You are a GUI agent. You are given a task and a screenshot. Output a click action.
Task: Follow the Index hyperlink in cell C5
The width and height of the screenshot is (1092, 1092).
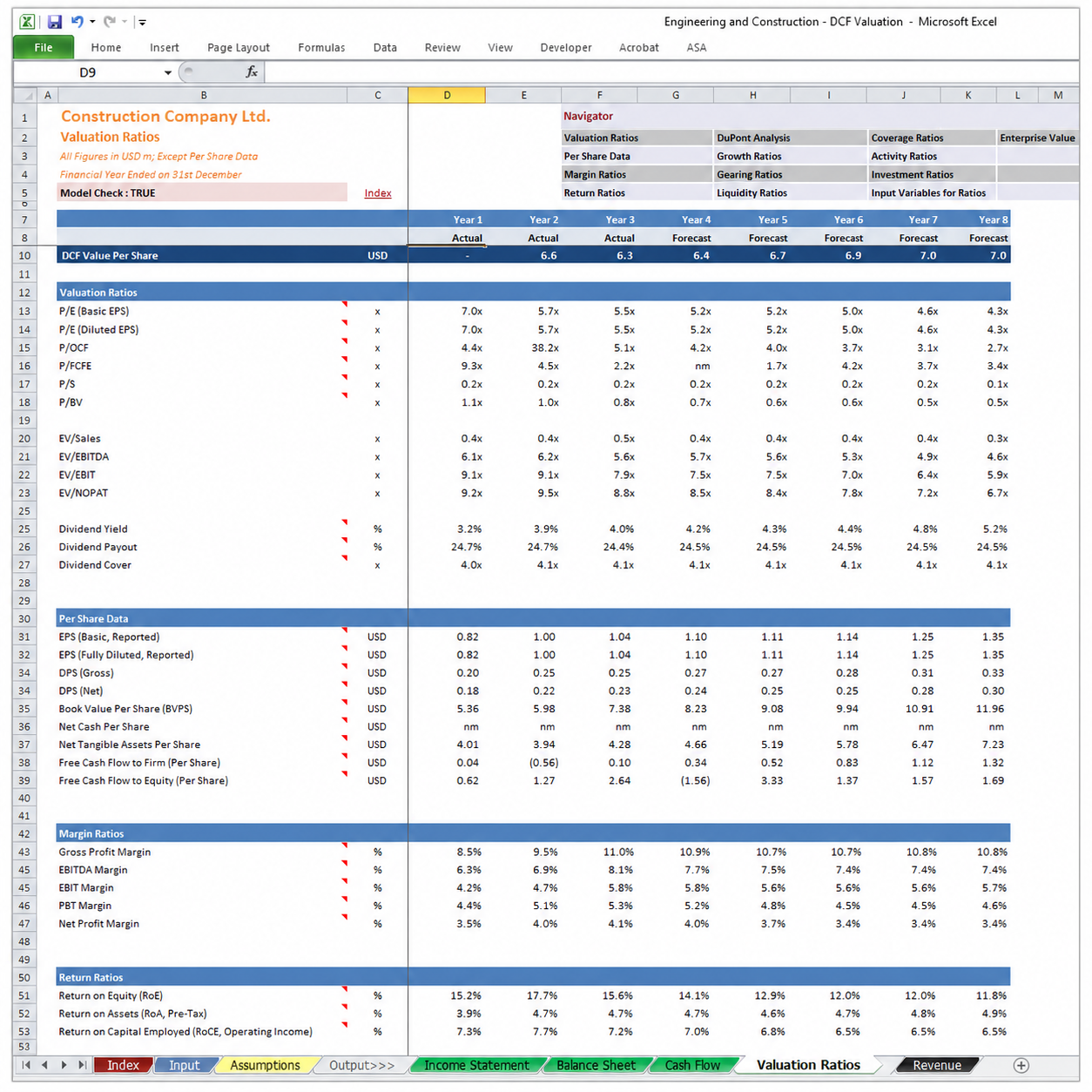[378, 193]
